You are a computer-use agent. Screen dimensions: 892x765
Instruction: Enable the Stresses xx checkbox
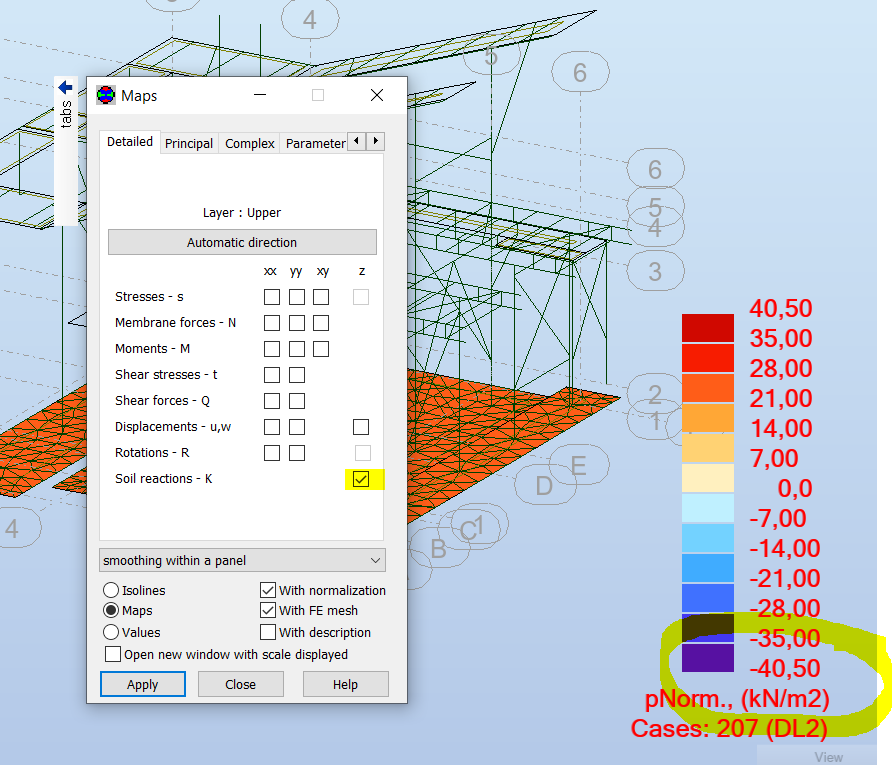coord(271,297)
